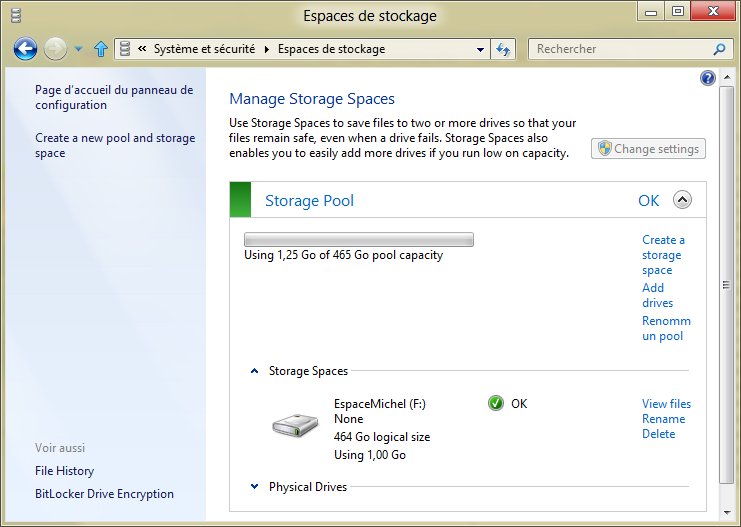Click the refresh button beside address bar
The height and width of the screenshot is (527, 741).
coord(503,49)
